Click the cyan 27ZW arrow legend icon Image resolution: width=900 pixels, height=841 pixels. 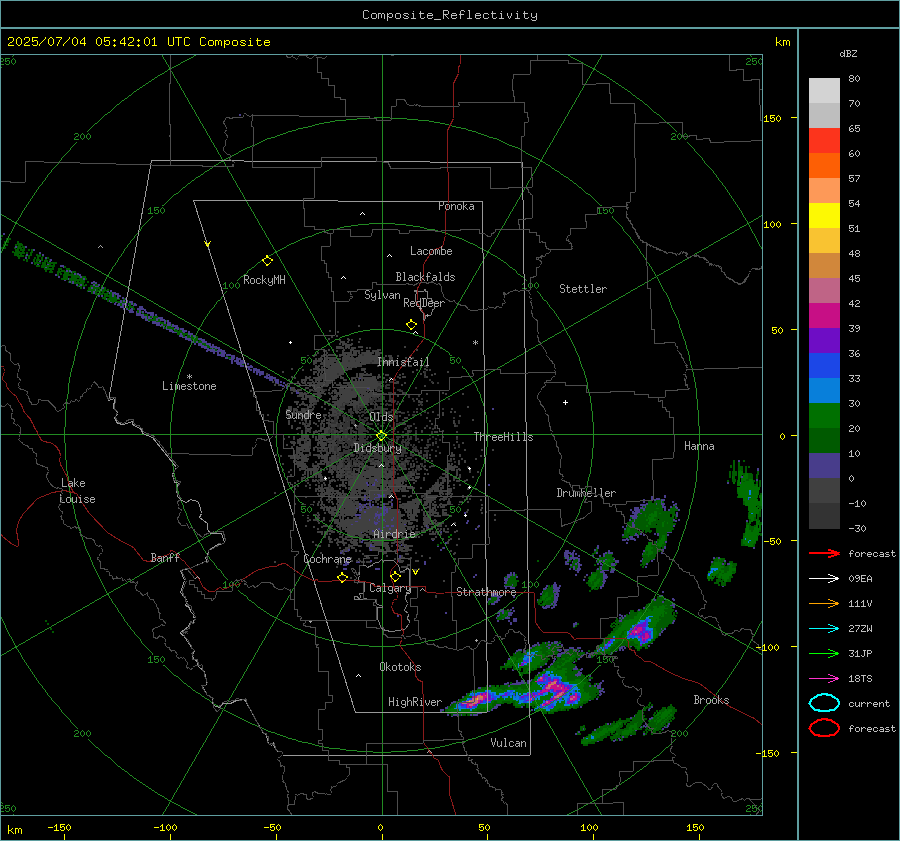tap(824, 629)
